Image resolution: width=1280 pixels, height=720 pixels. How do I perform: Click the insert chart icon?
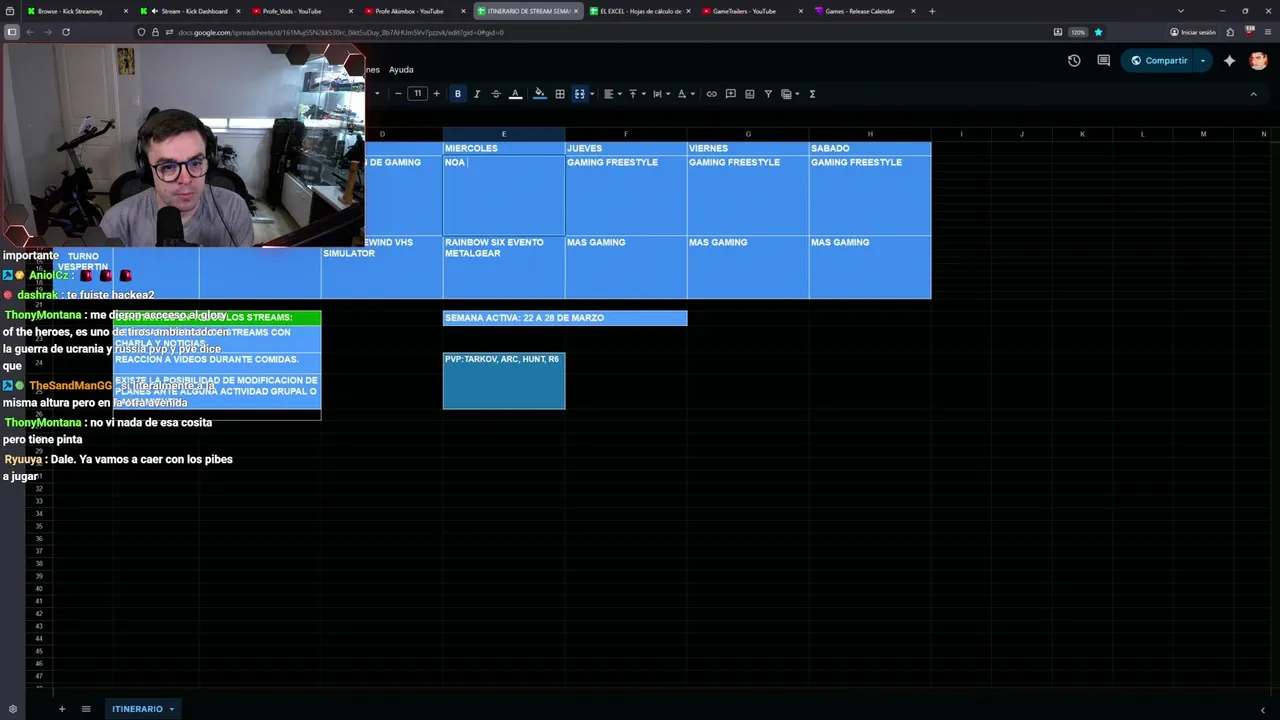(750, 94)
